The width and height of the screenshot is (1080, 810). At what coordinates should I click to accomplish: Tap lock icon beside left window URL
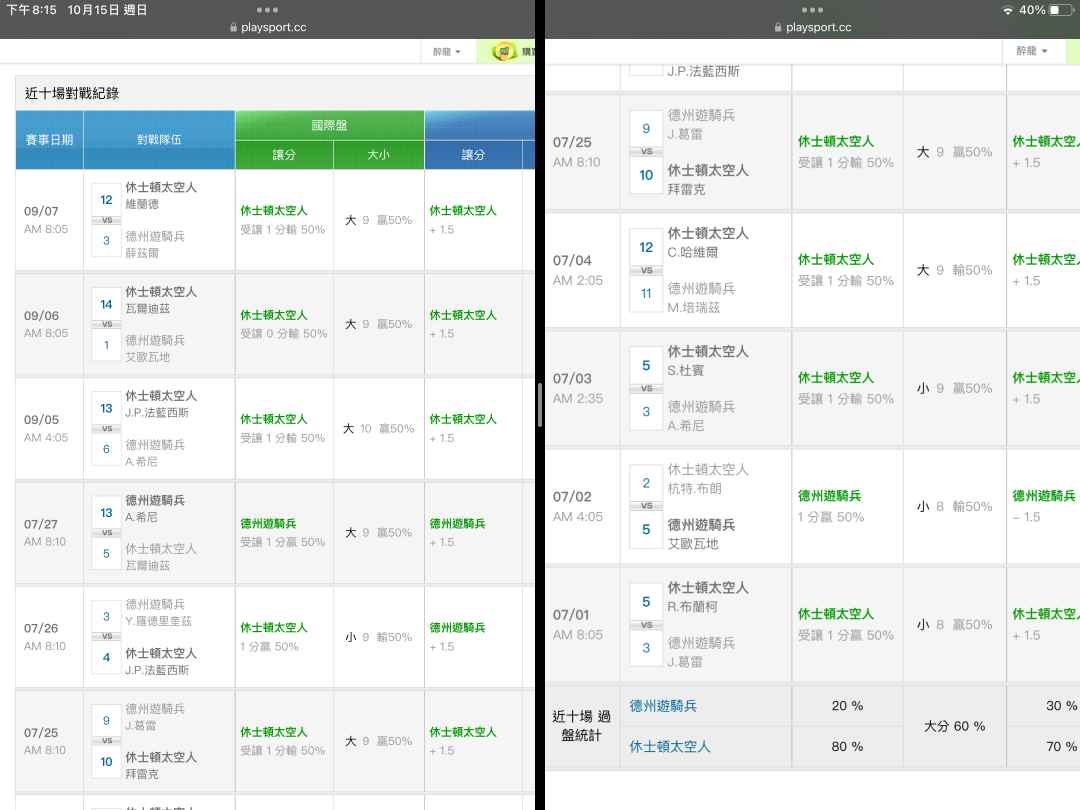pyautogui.click(x=233, y=28)
